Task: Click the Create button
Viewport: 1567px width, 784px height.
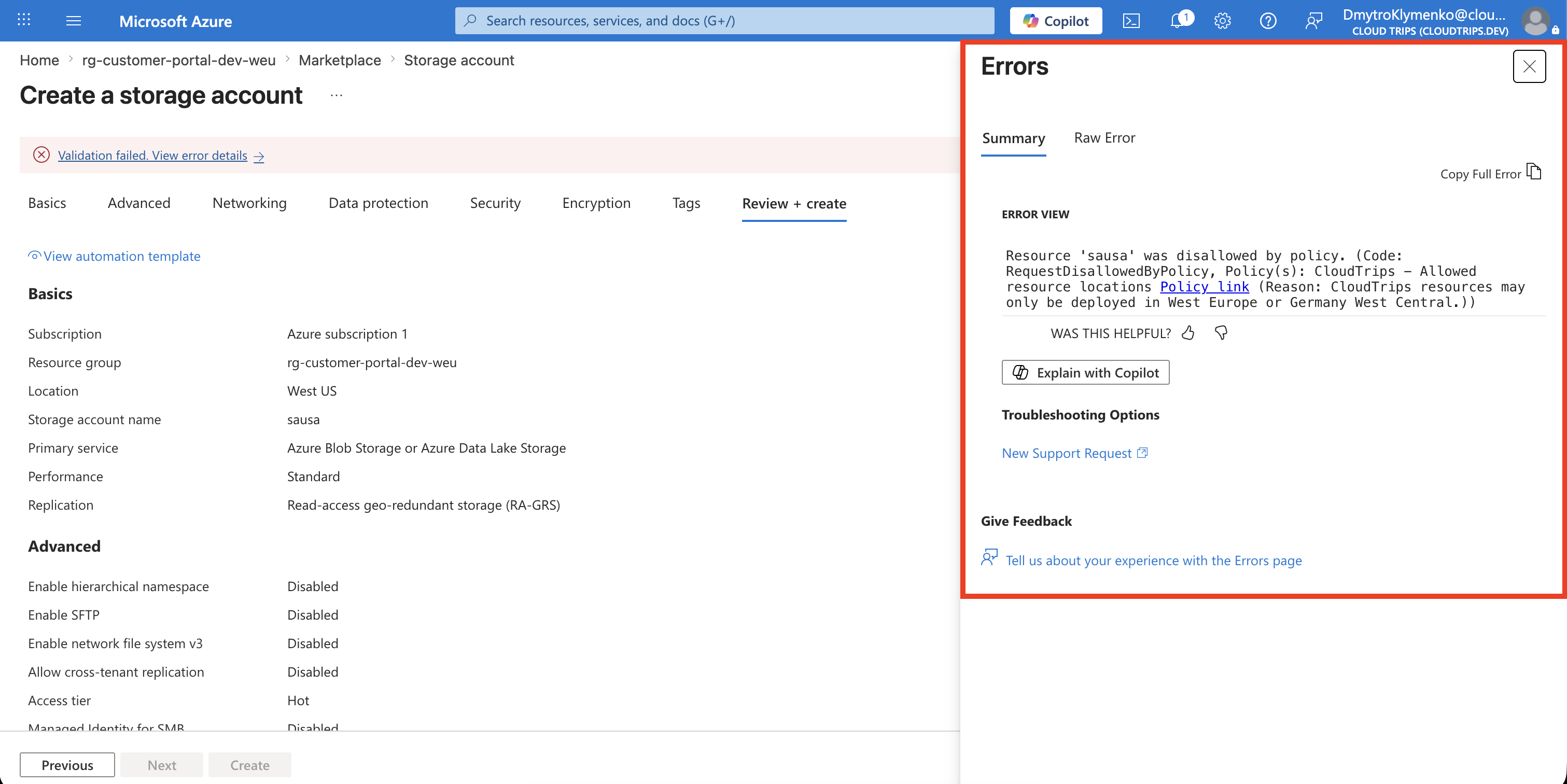Action: point(249,764)
